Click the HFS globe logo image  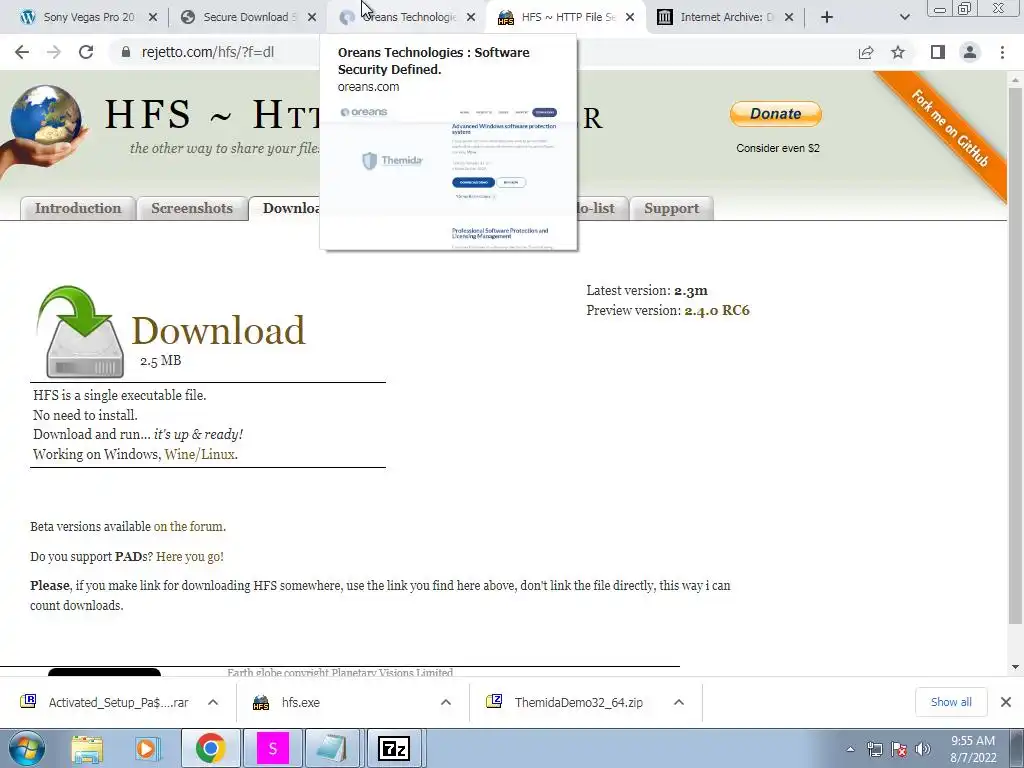coord(44,129)
